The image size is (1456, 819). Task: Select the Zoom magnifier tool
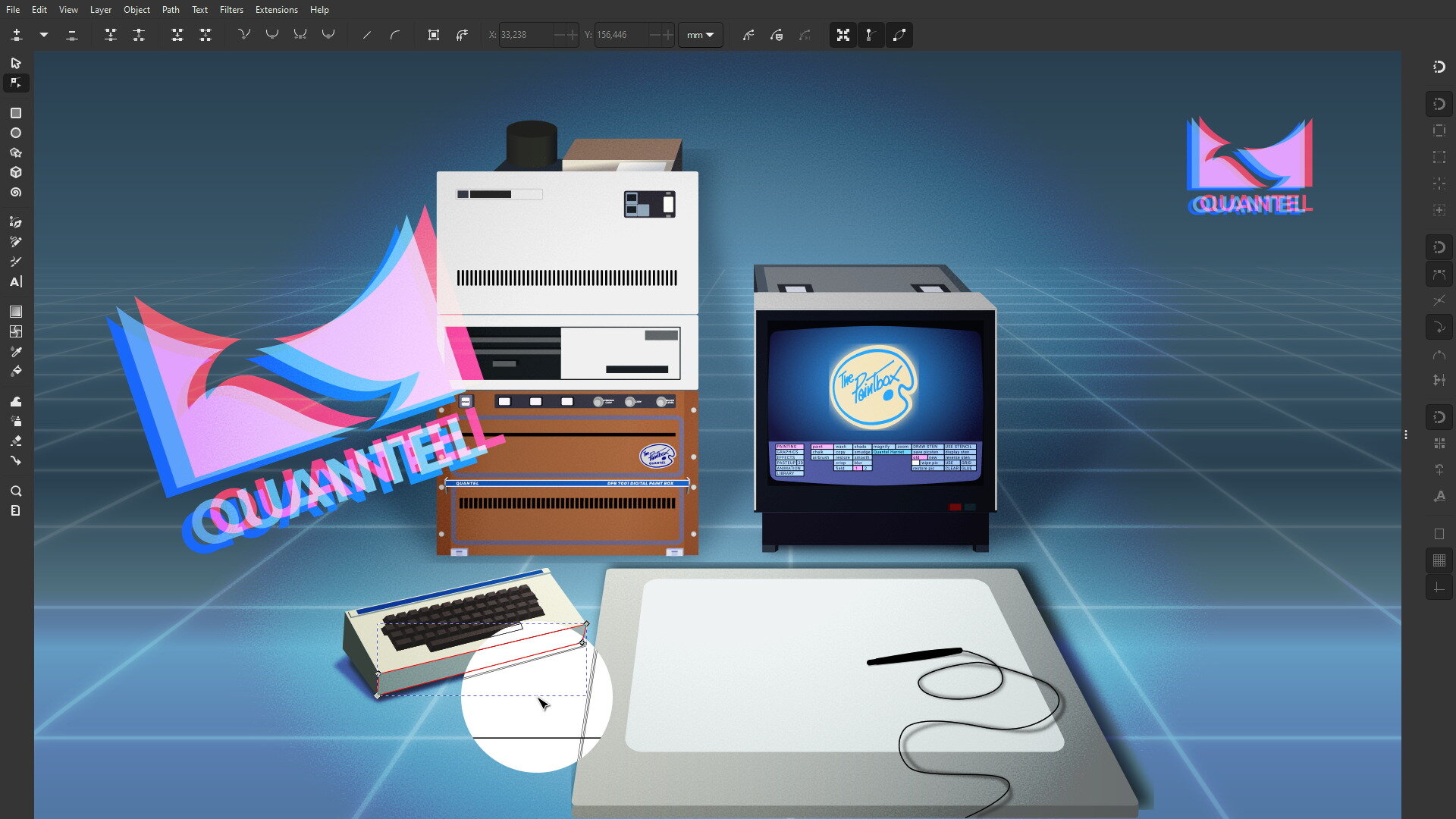(x=16, y=491)
